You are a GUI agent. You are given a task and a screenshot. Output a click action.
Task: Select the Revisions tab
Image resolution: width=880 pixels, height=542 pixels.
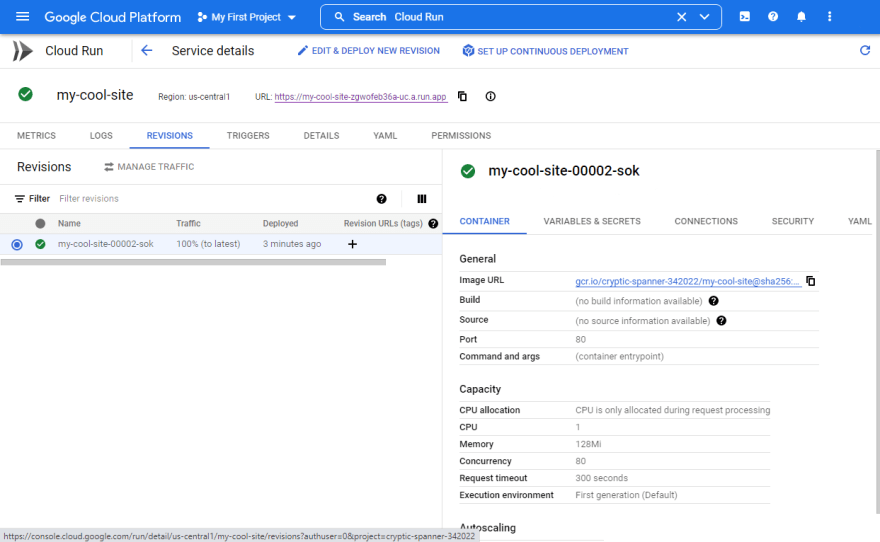coord(169,136)
